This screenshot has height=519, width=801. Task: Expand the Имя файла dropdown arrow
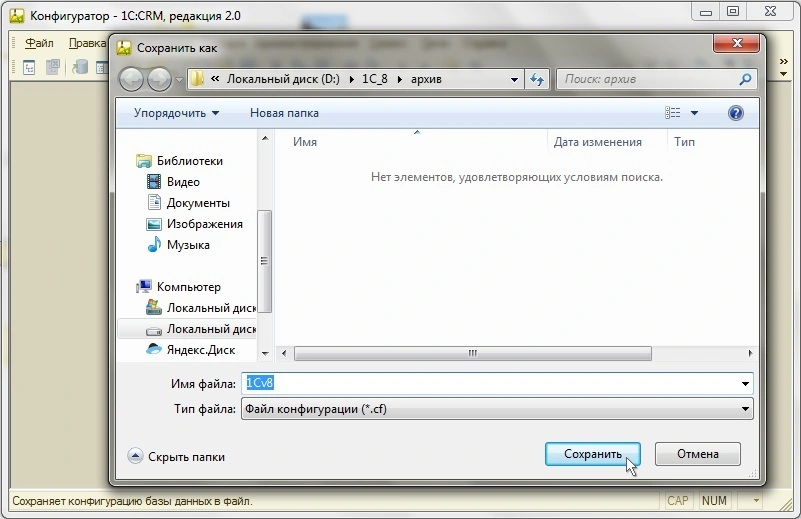745,383
